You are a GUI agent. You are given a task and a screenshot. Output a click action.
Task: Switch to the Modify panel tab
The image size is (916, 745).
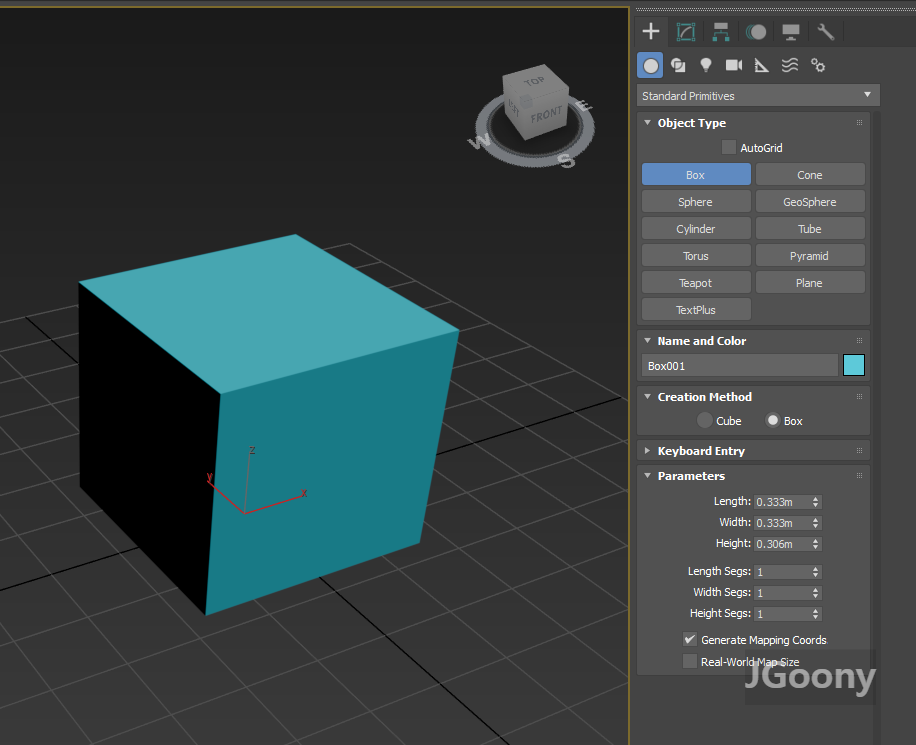click(x=686, y=32)
